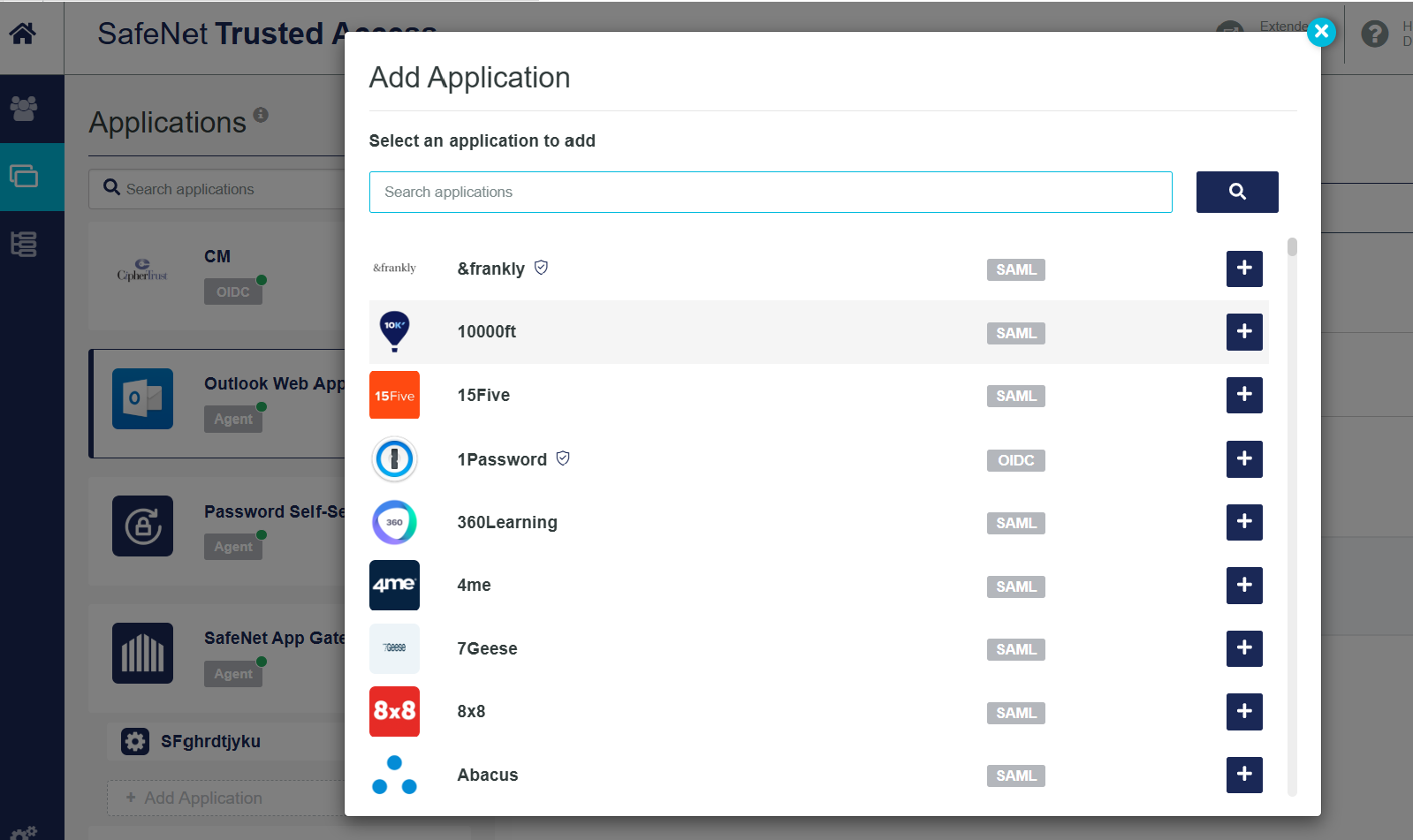Click the Outlook icon in the background list

pyautogui.click(x=142, y=398)
